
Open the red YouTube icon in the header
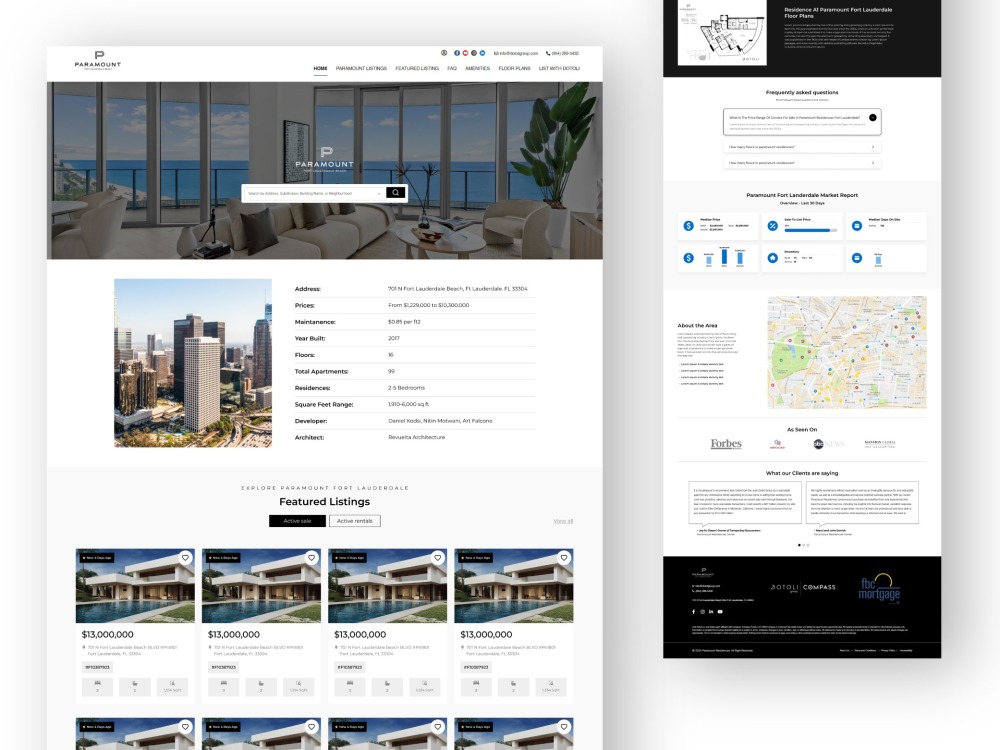coord(466,53)
